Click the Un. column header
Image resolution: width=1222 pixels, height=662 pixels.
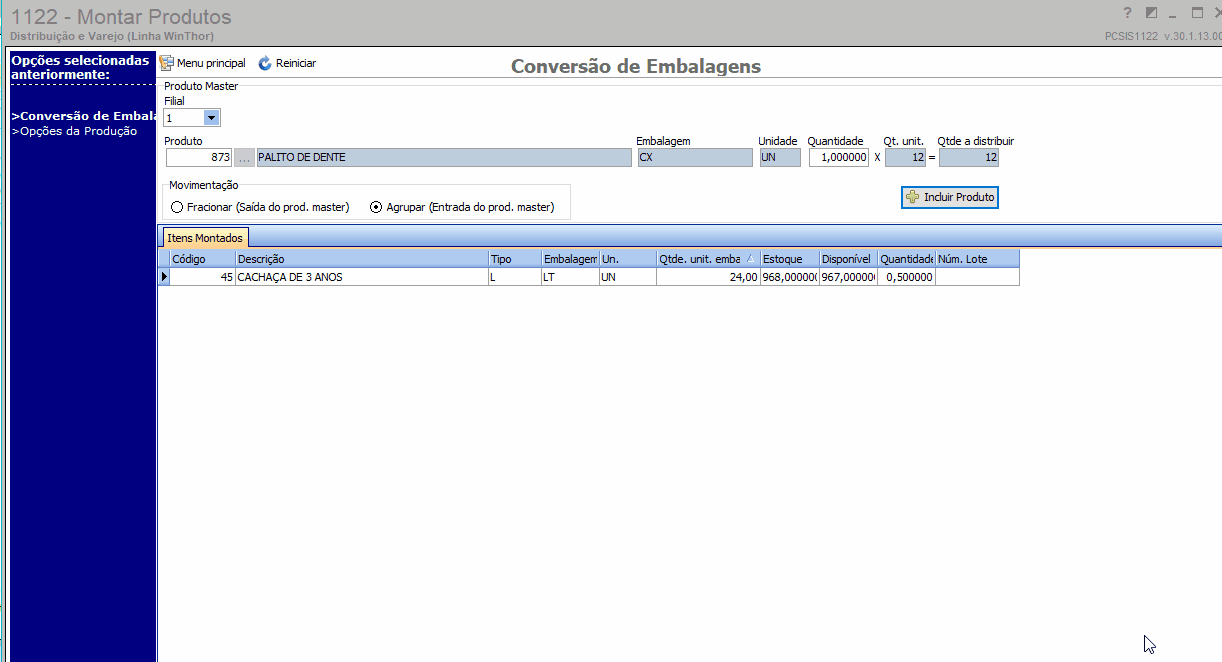coord(627,259)
